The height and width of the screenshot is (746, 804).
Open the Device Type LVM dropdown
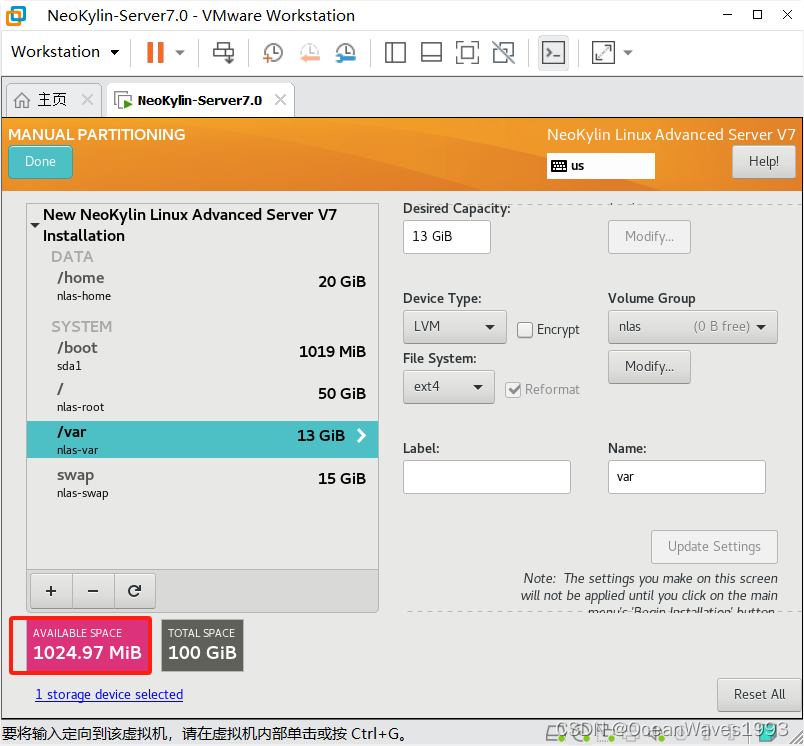click(x=454, y=327)
